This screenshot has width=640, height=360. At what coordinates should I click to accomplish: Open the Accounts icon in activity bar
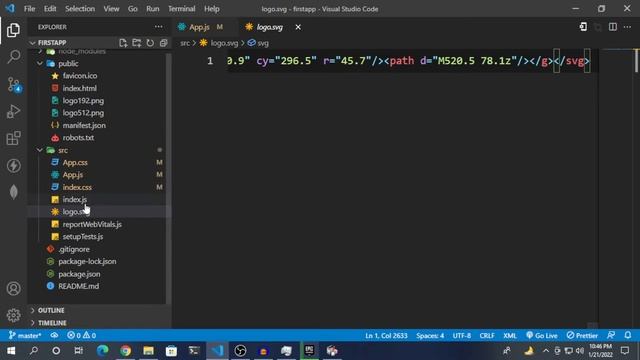tap(13, 289)
